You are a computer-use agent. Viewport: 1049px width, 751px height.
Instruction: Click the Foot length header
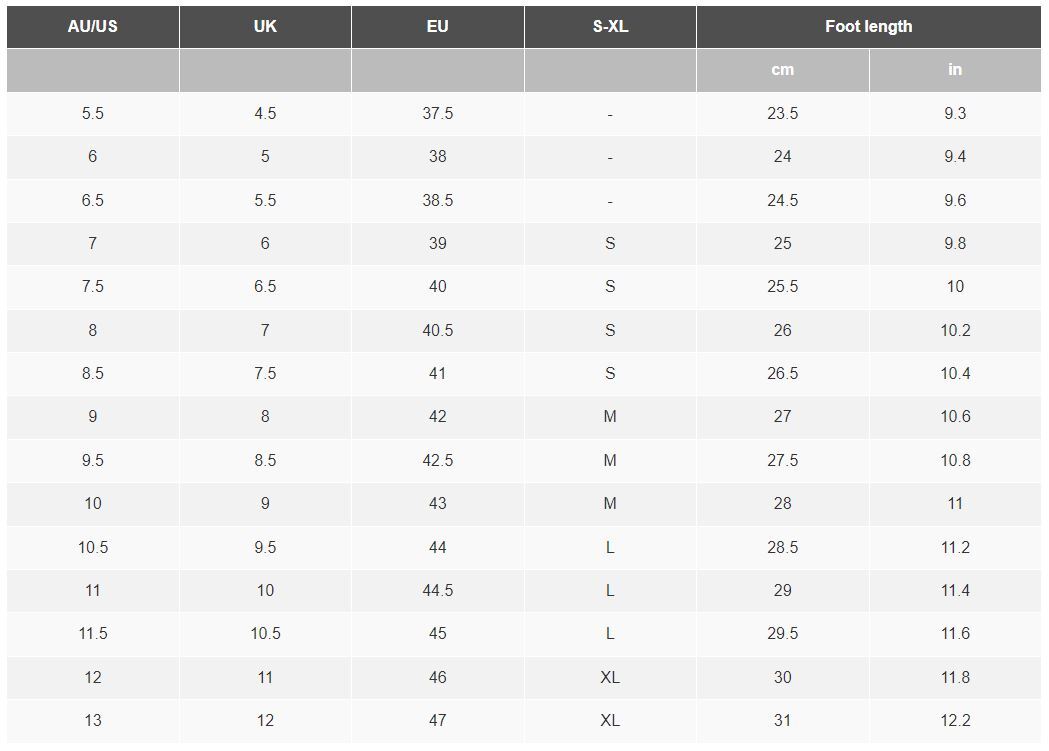tap(868, 27)
